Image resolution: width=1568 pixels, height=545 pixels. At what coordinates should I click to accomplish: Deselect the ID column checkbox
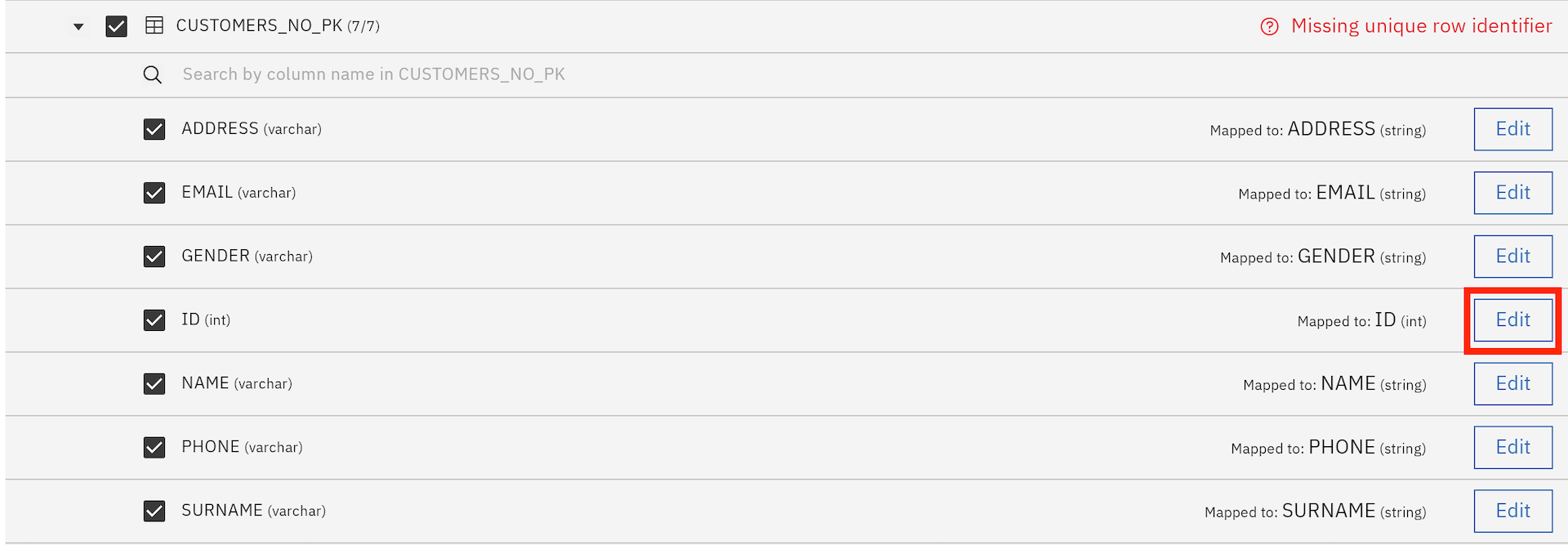154,320
